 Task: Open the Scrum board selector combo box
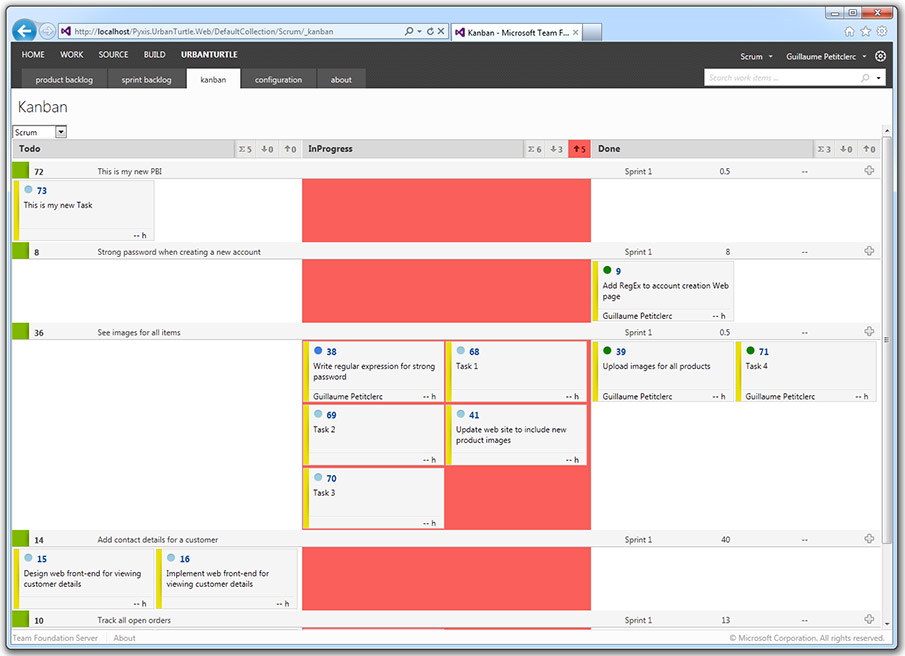click(x=38, y=131)
